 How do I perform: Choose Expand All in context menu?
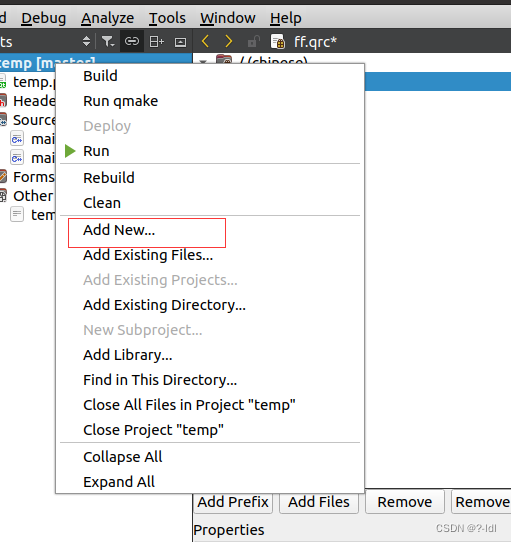(x=210, y=482)
